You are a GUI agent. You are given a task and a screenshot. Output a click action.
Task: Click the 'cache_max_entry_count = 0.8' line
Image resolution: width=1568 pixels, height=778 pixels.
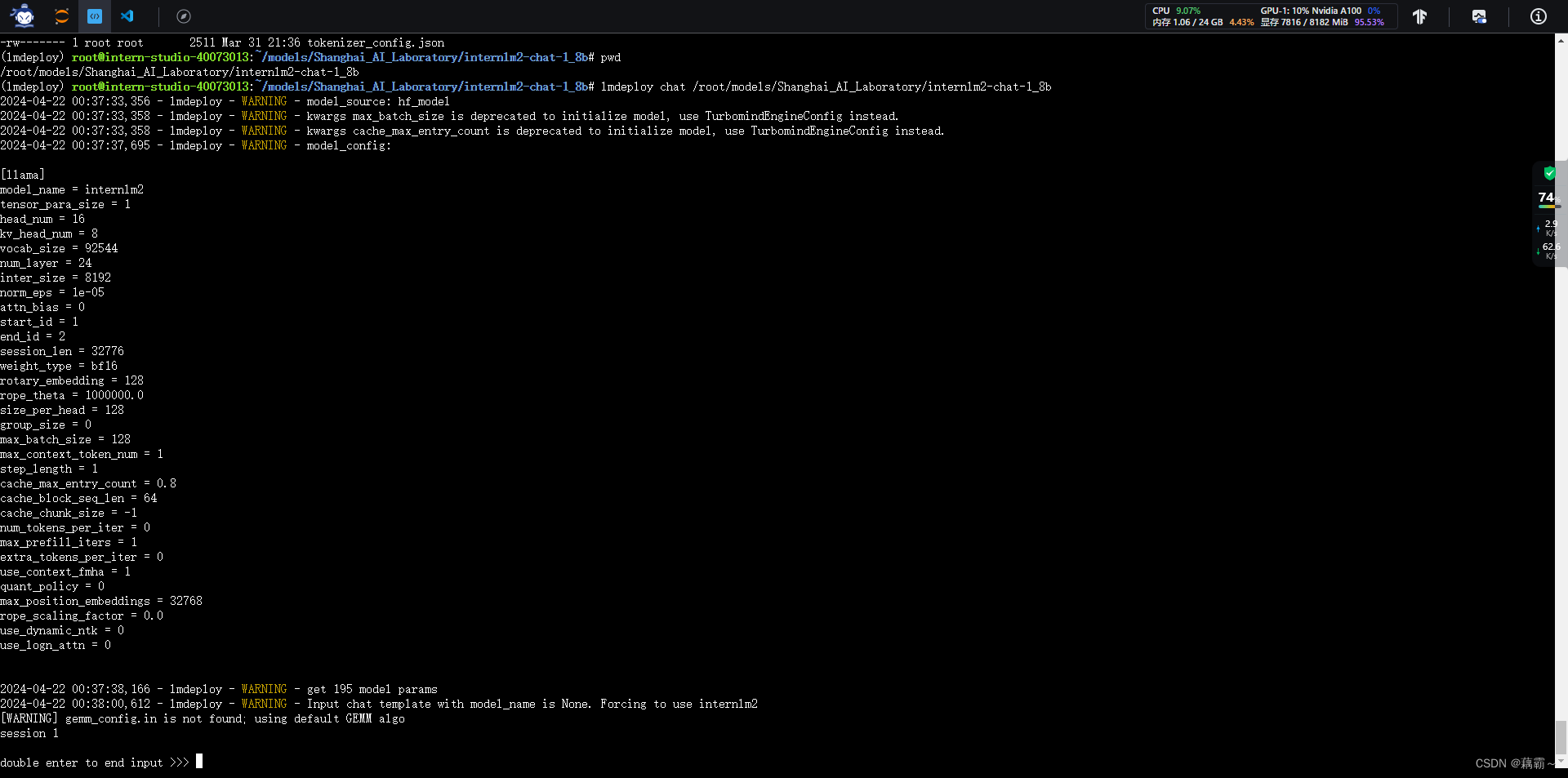pos(88,483)
